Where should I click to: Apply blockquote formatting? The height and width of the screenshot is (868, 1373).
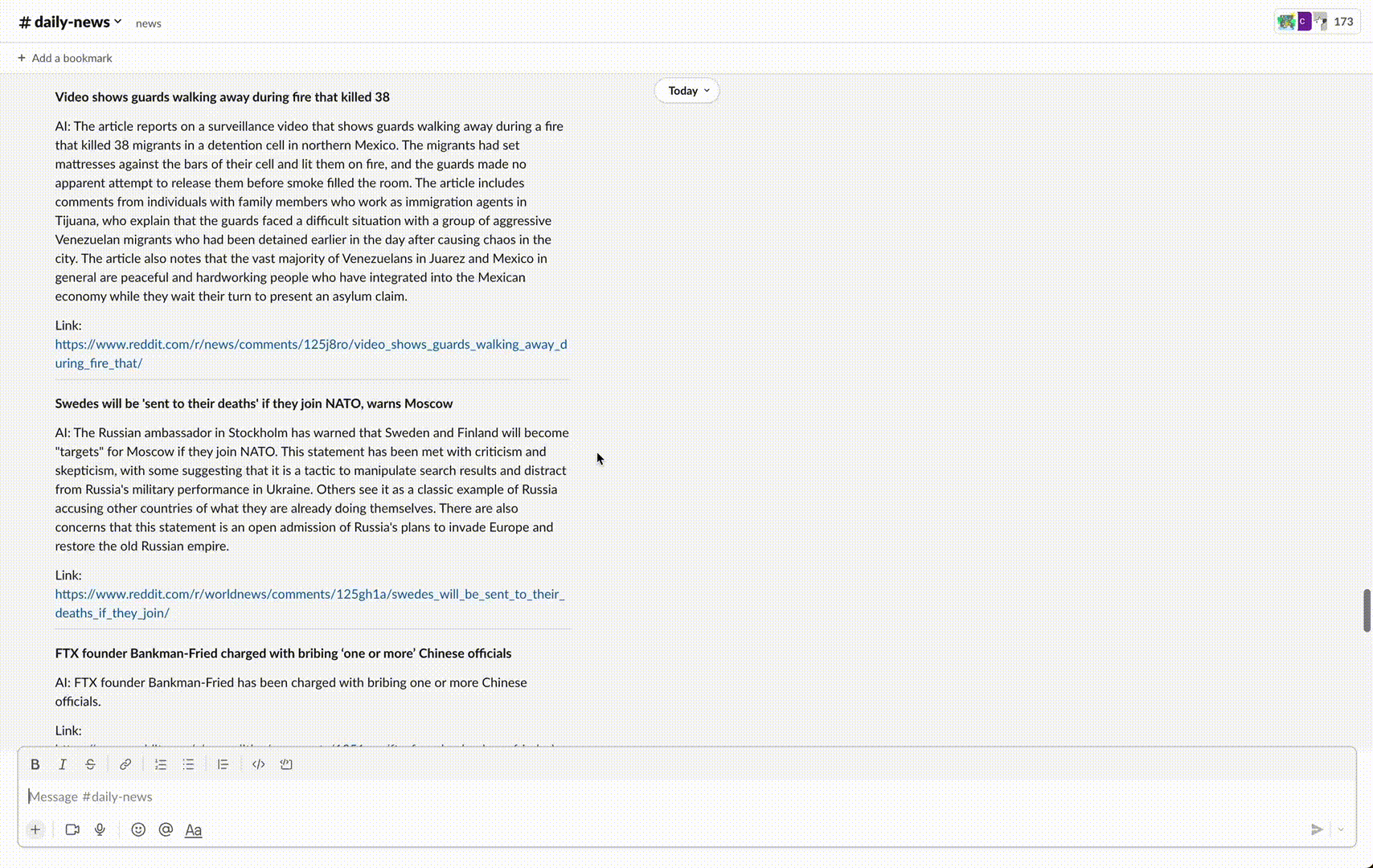[223, 764]
